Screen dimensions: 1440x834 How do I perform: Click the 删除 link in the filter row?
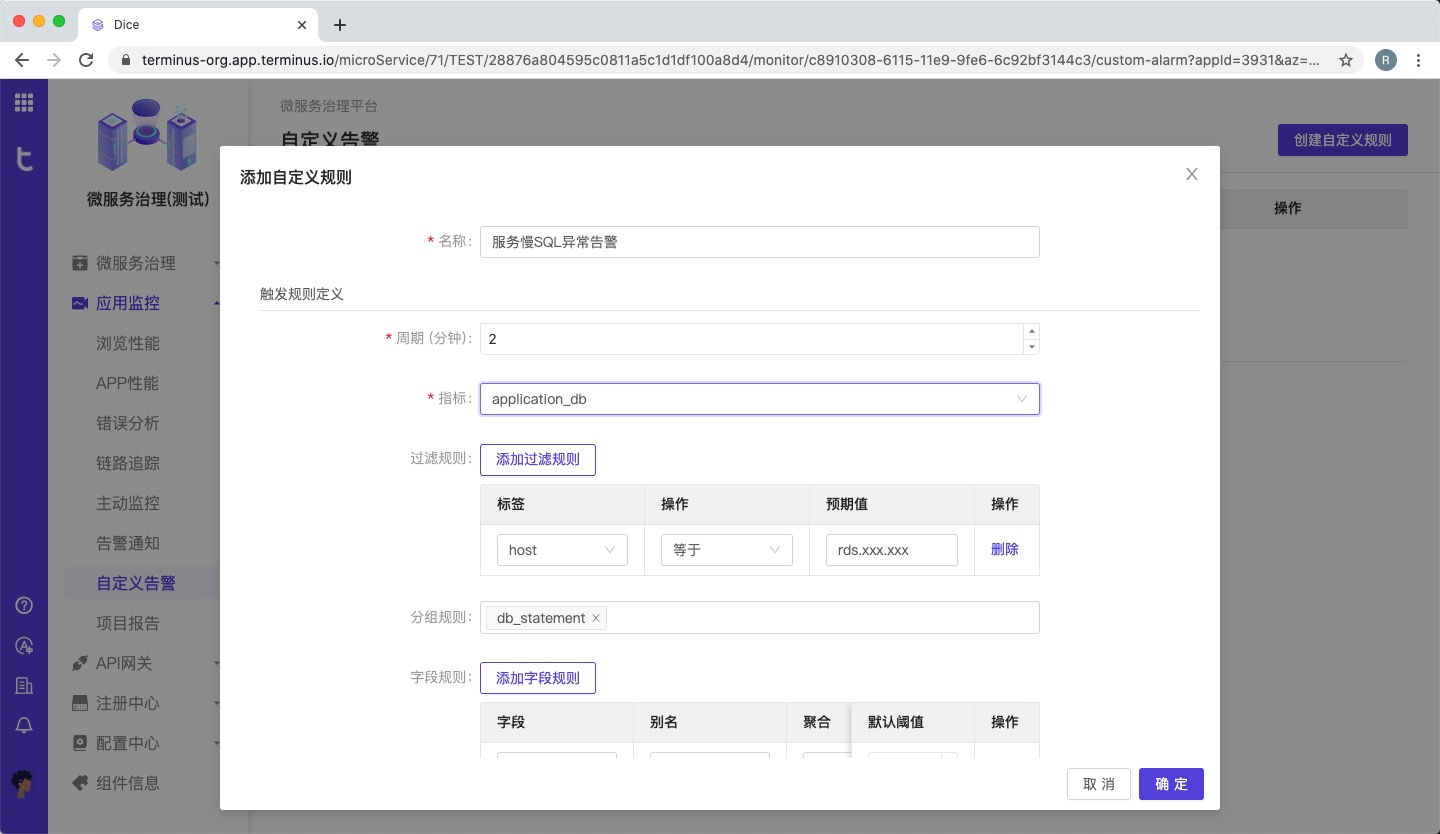1004,549
